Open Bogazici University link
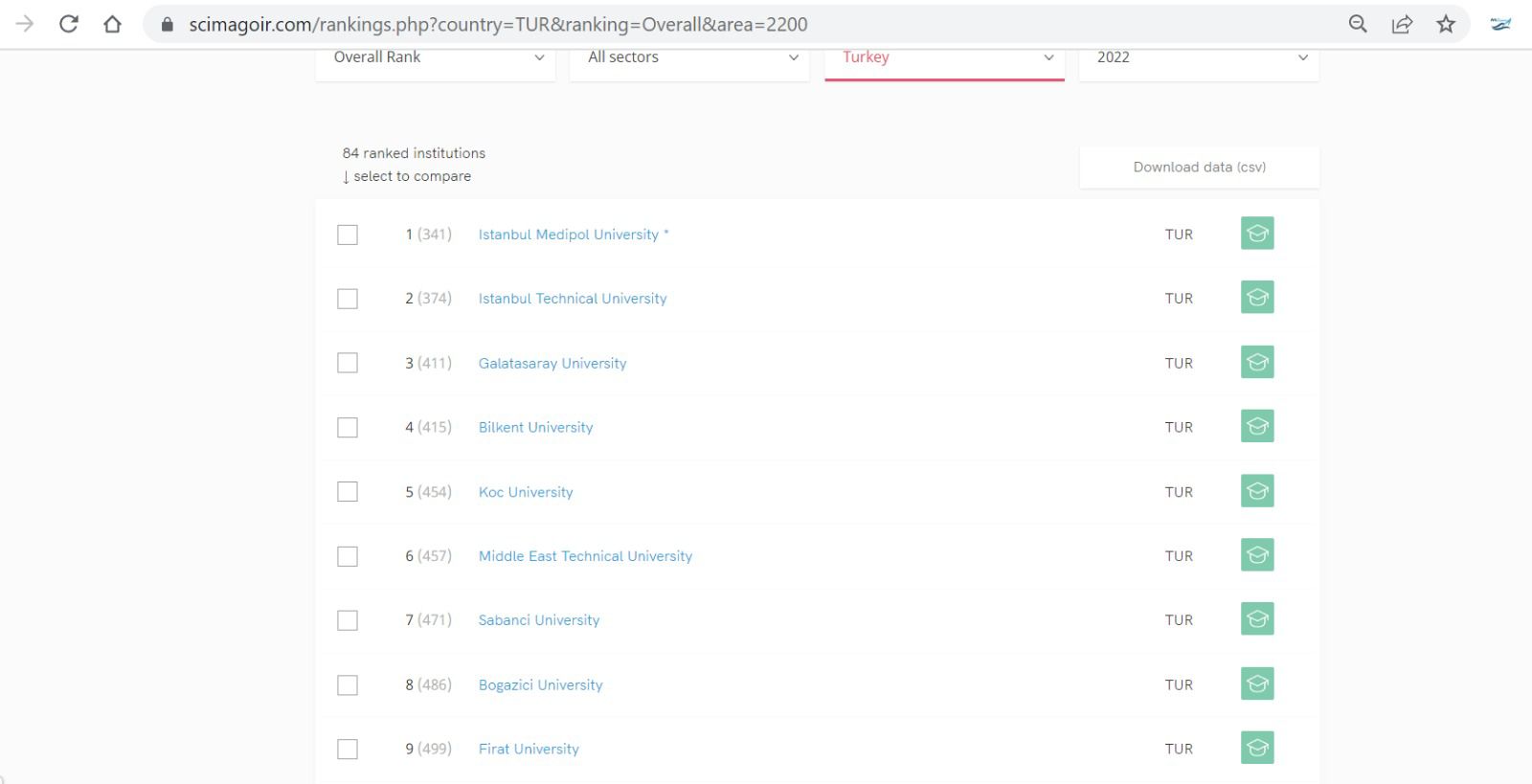The height and width of the screenshot is (784, 1532). click(541, 684)
